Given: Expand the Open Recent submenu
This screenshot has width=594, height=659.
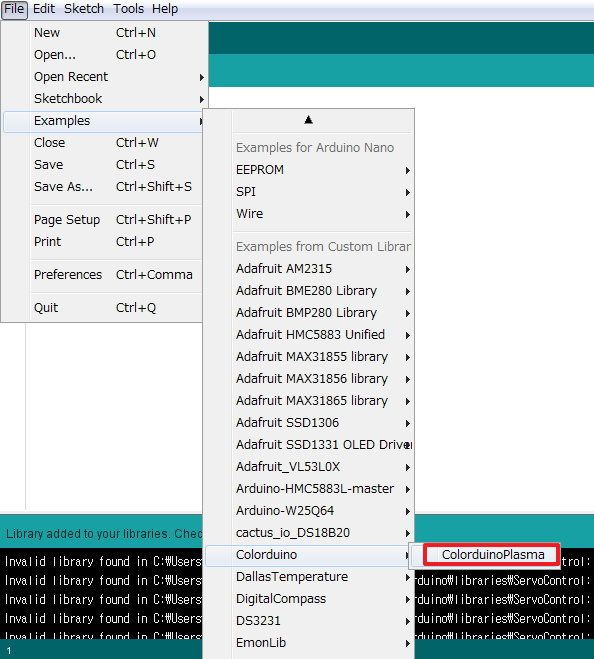Looking at the screenshot, I should (104, 77).
